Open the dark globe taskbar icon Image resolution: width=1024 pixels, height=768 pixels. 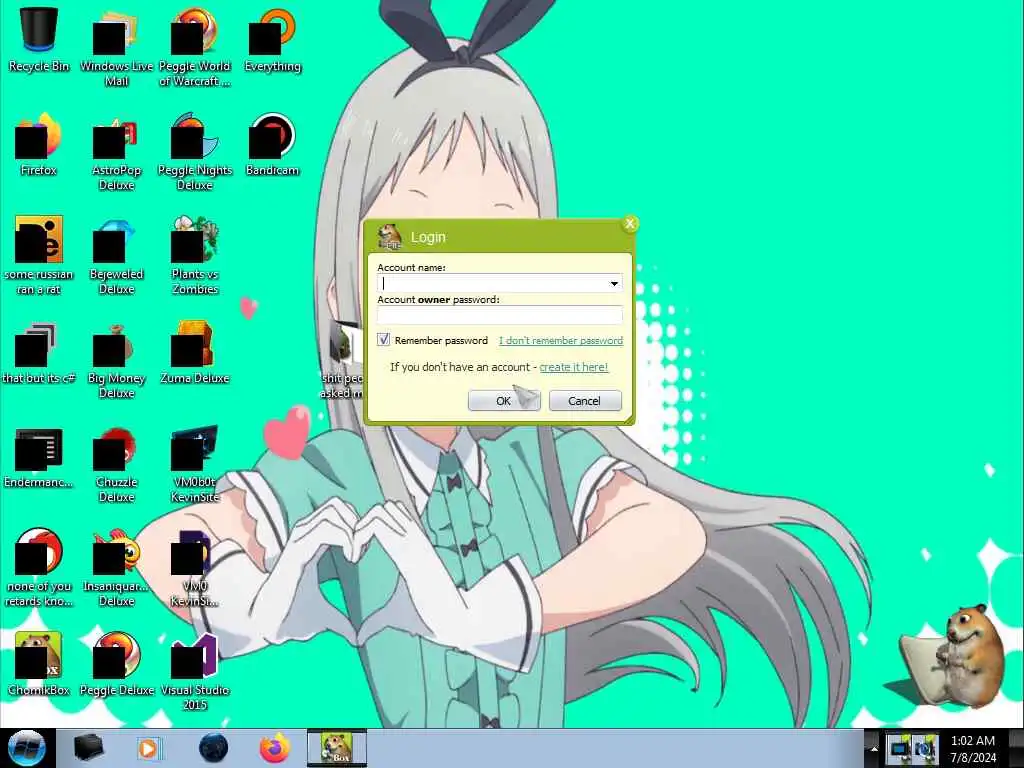(213, 748)
